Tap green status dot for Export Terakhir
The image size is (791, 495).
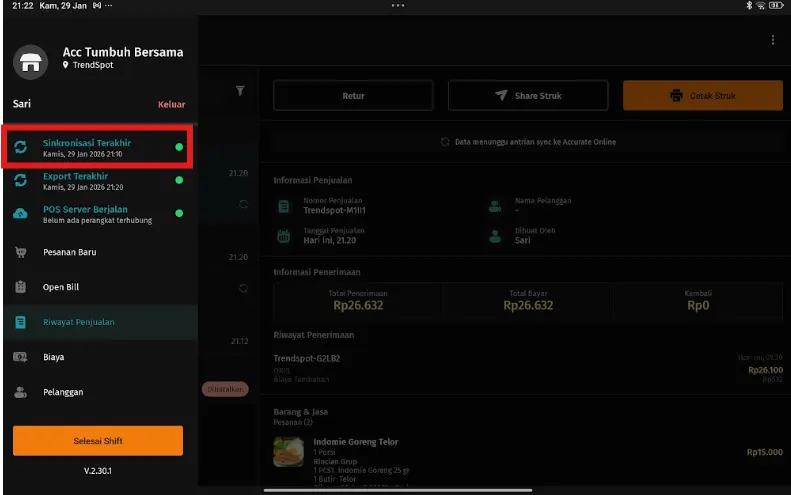pyautogui.click(x=179, y=180)
